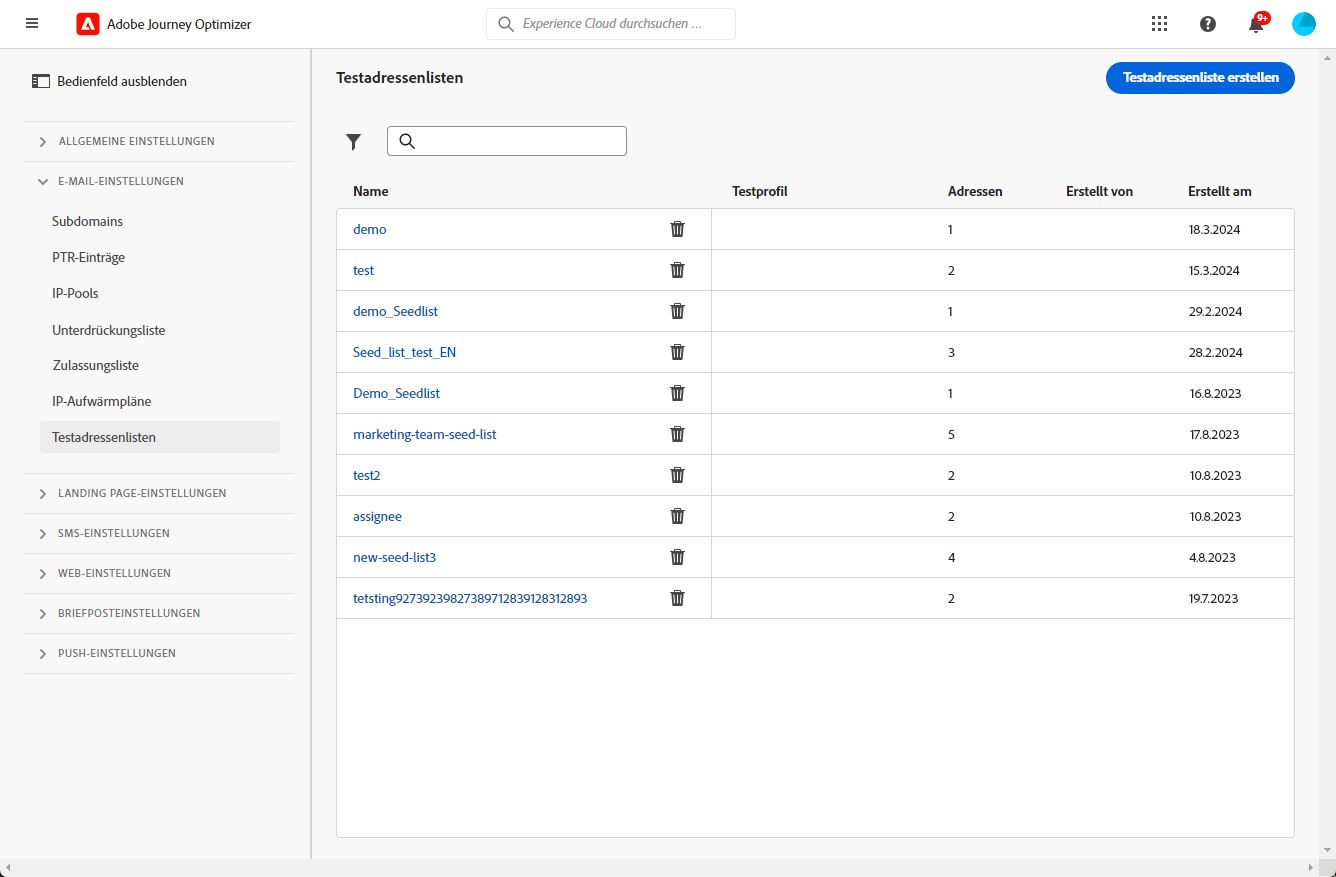Image resolution: width=1336 pixels, height=877 pixels.
Task: Open the demo_Seedlist link
Action: [x=396, y=311]
